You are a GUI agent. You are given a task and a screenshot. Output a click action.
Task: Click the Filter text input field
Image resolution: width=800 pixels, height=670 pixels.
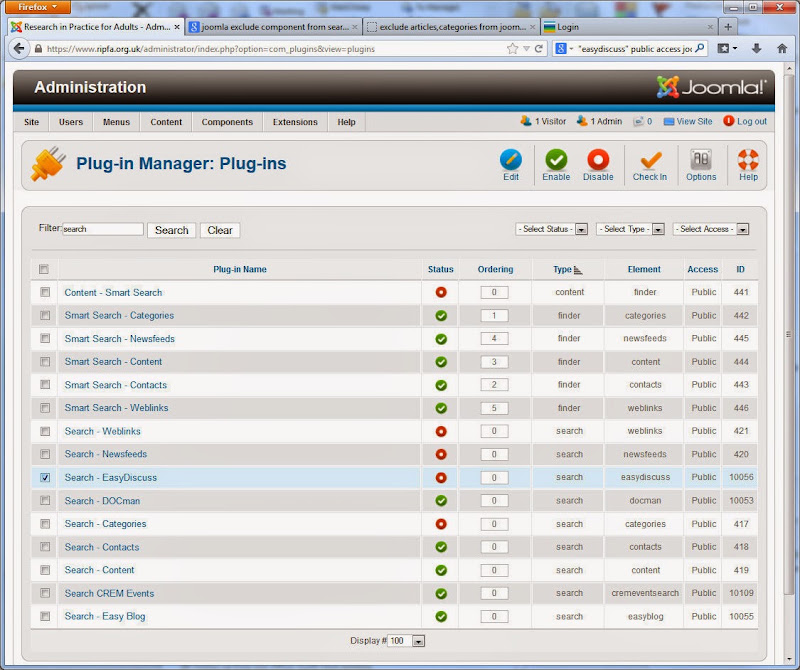pos(103,229)
